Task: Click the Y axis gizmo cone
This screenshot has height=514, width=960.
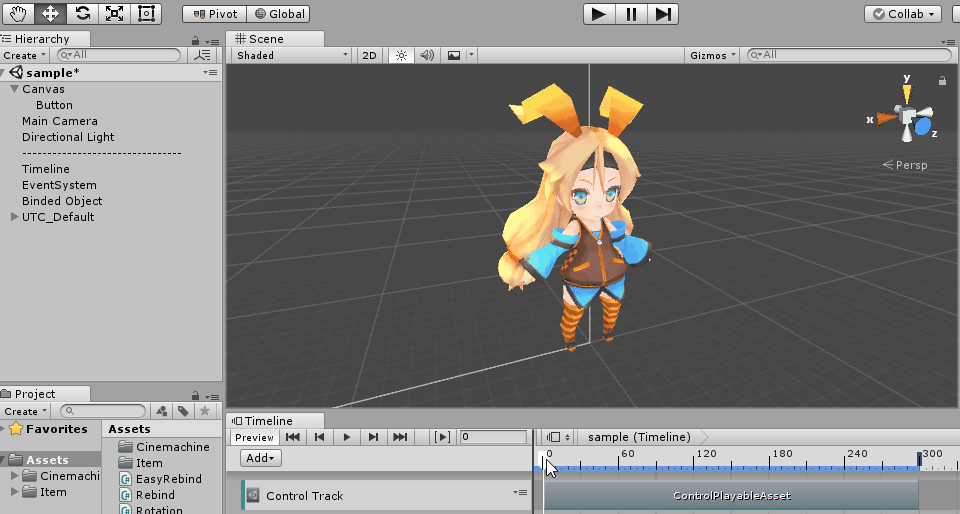Action: coord(907,94)
